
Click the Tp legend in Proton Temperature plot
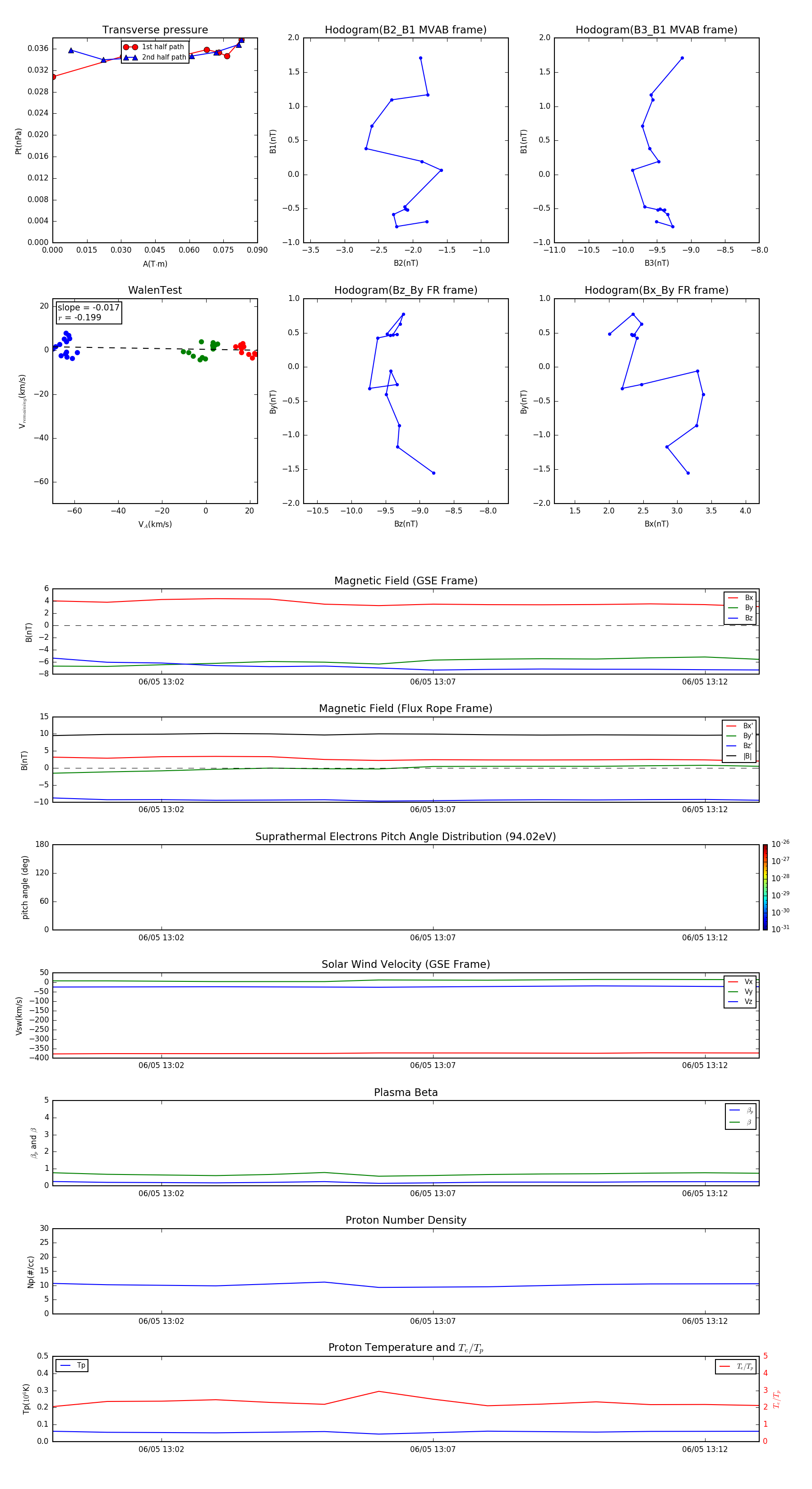pos(72,1365)
